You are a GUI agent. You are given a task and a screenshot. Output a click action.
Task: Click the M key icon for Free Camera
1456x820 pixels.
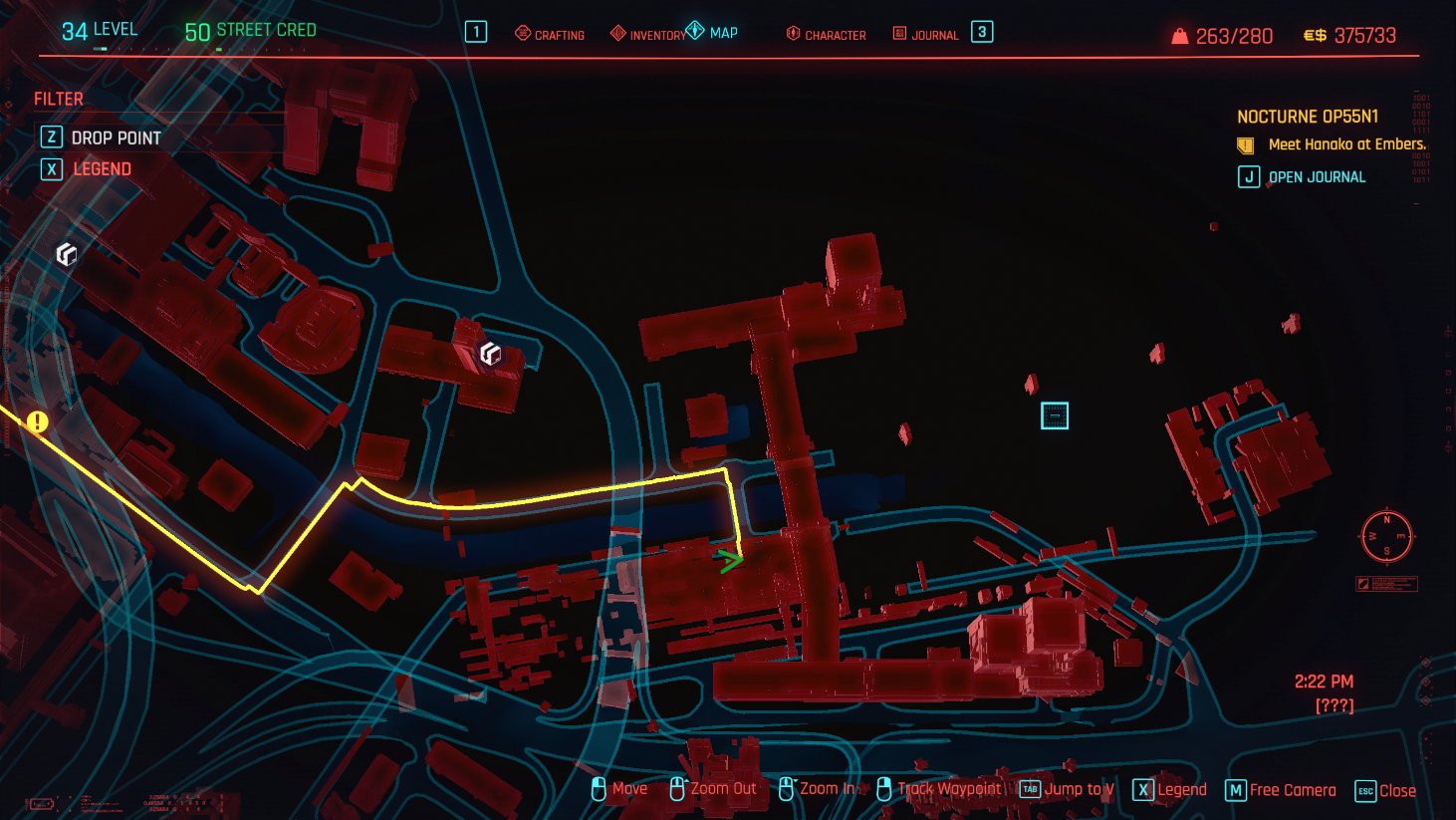1235,790
